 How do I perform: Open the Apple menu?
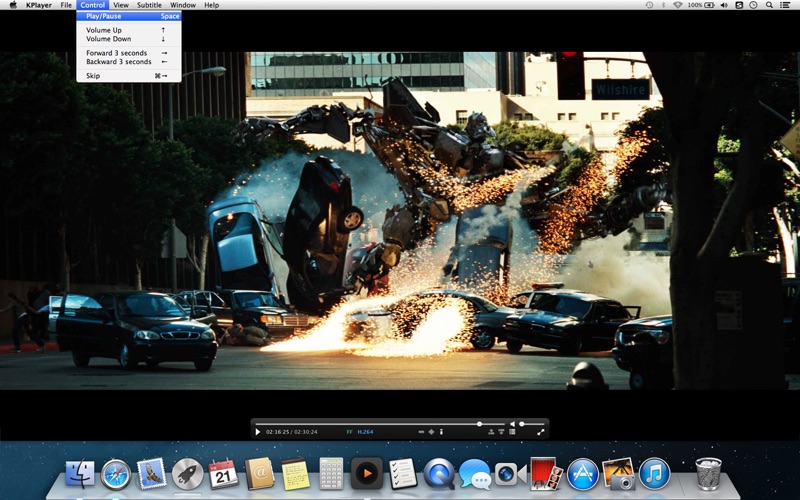point(13,5)
